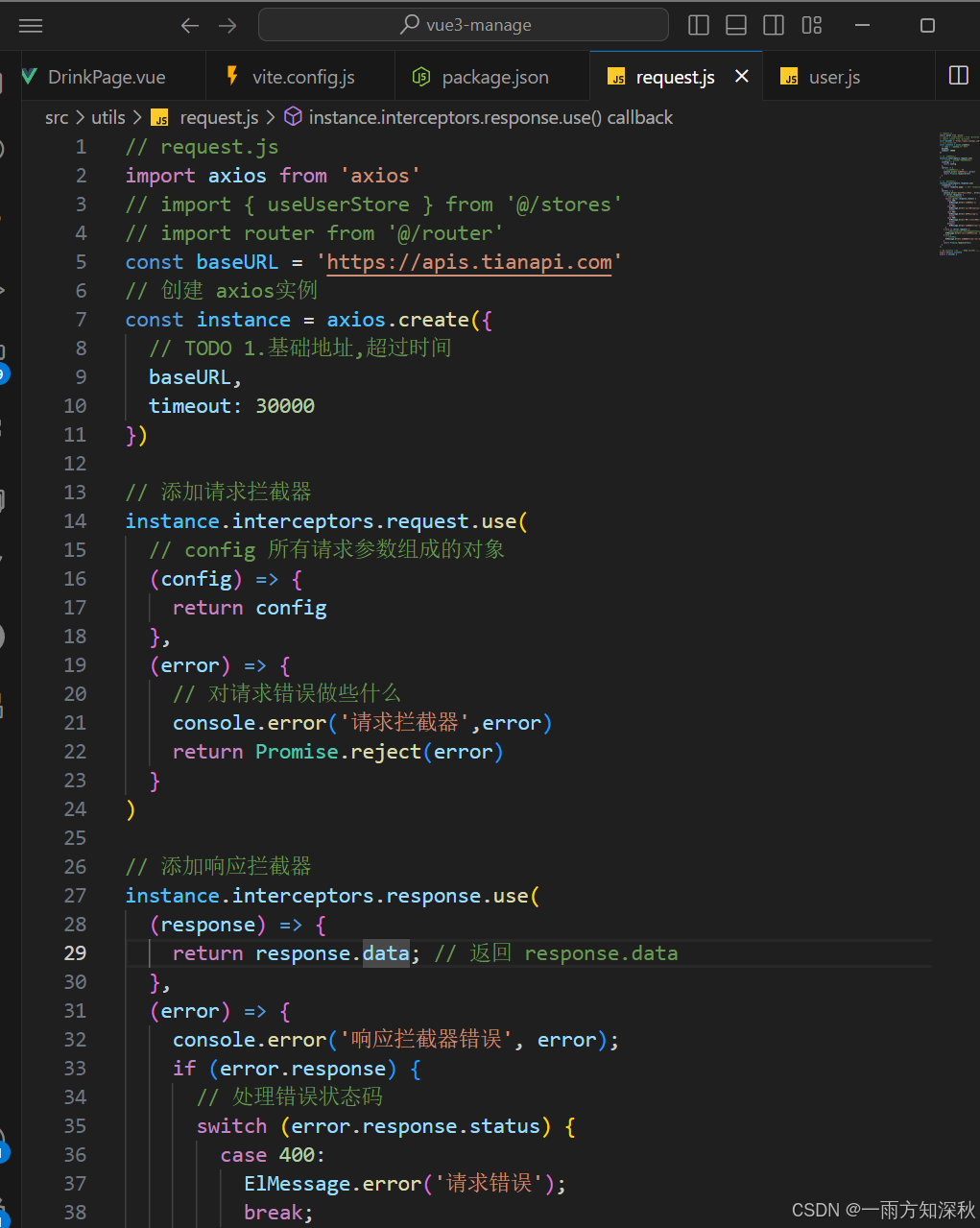
Task: Click 'break;' on line 38
Action: (x=278, y=1213)
